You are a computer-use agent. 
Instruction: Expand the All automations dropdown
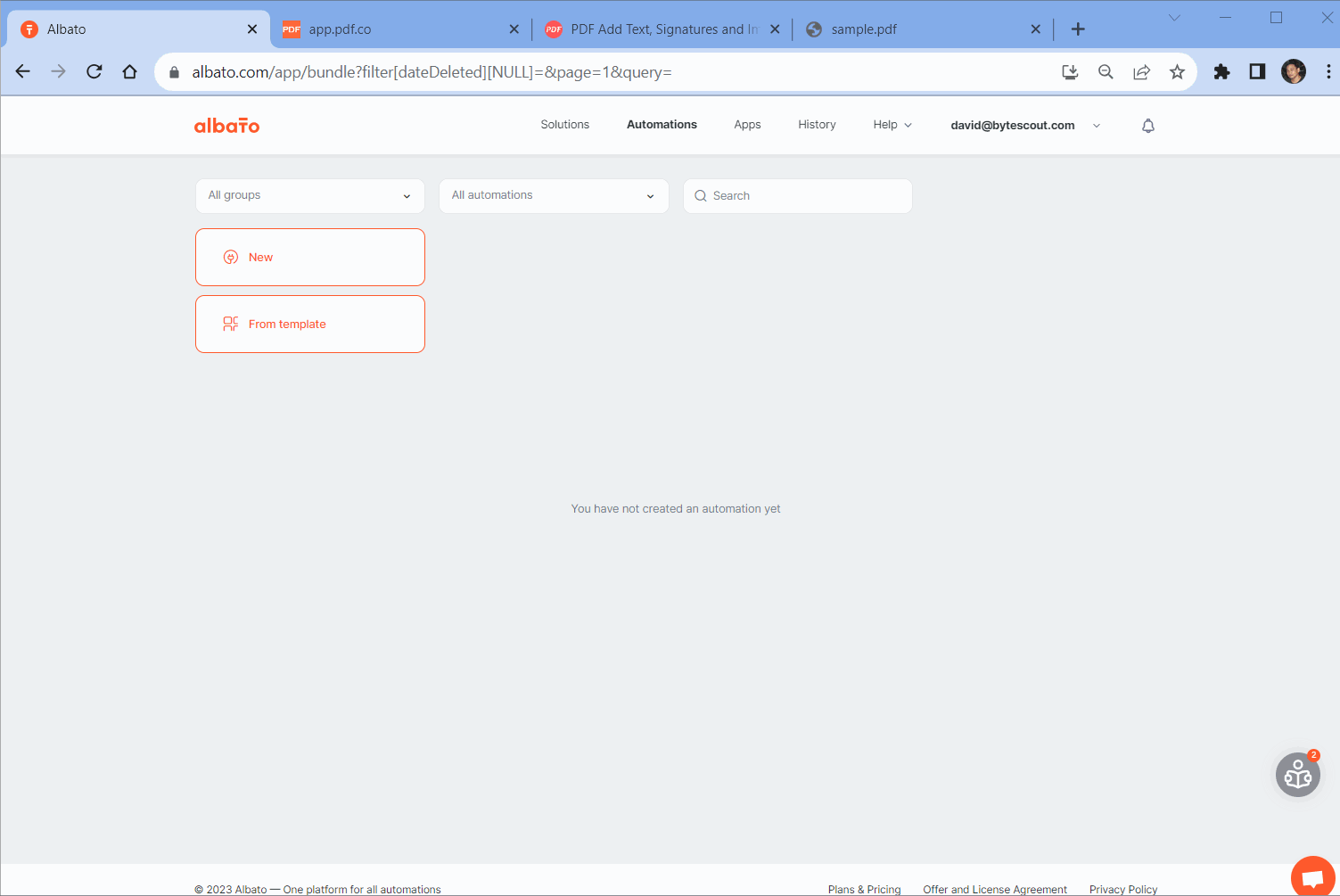pyautogui.click(x=554, y=196)
